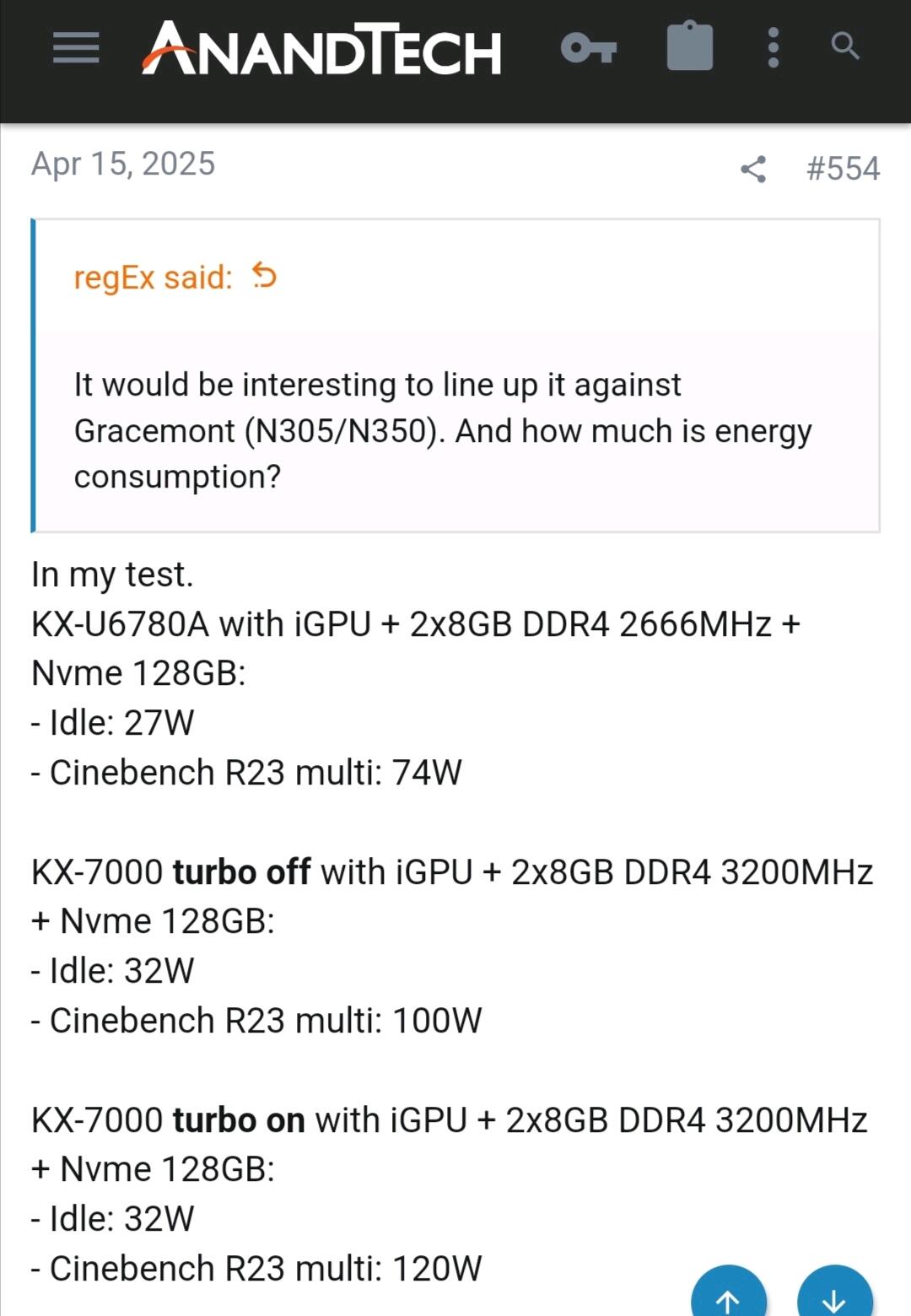Click the "Idle: 27W" line
Screen dimensions: 911x1316
click(x=113, y=723)
